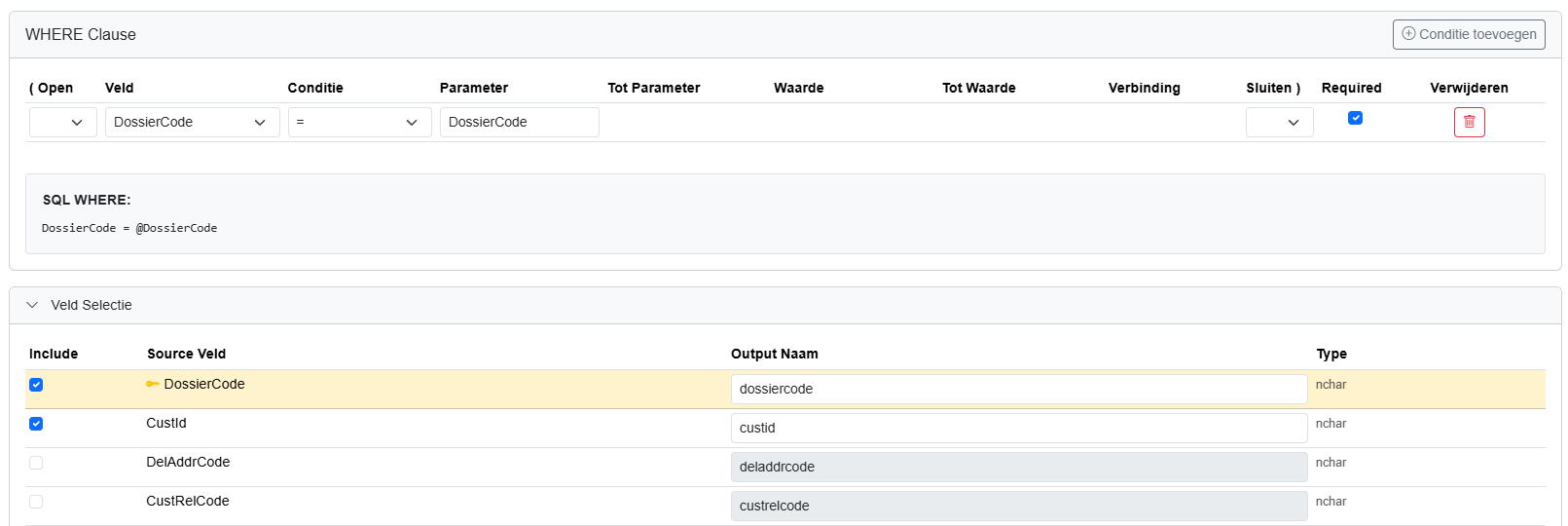
Task: Collapse the Veld Selectie section chevron
Action: point(32,305)
